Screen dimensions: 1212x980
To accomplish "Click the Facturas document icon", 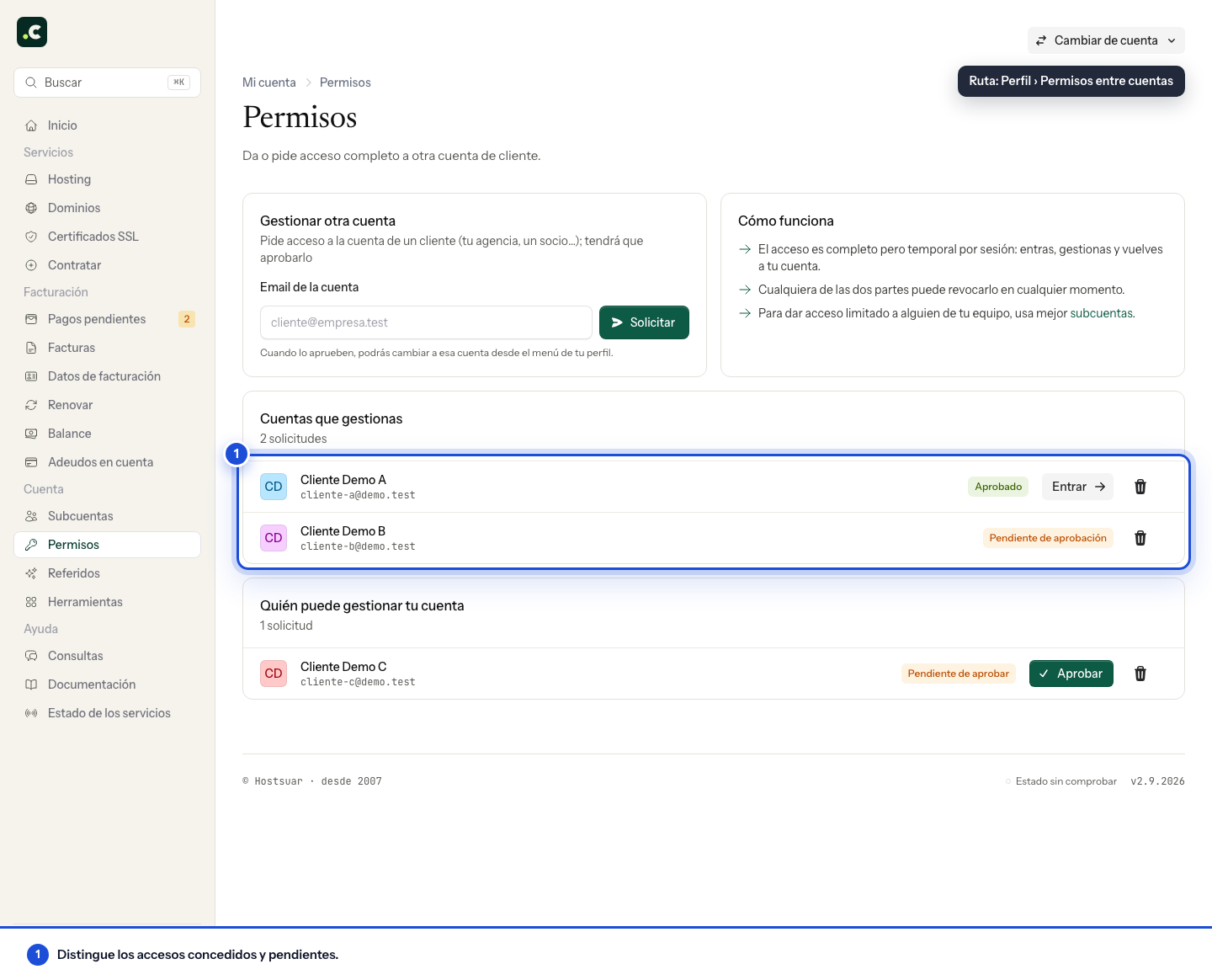I will (x=31, y=348).
